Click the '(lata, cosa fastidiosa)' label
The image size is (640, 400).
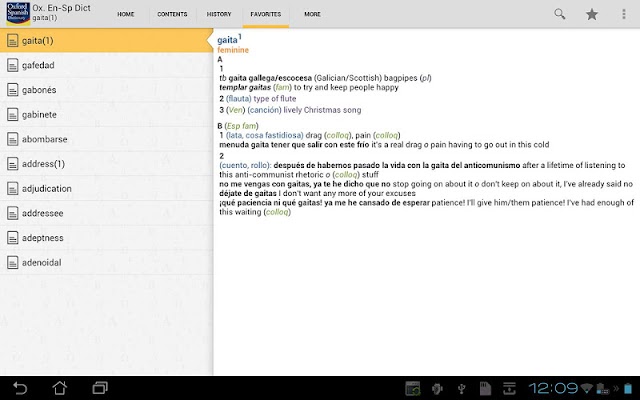point(264,135)
